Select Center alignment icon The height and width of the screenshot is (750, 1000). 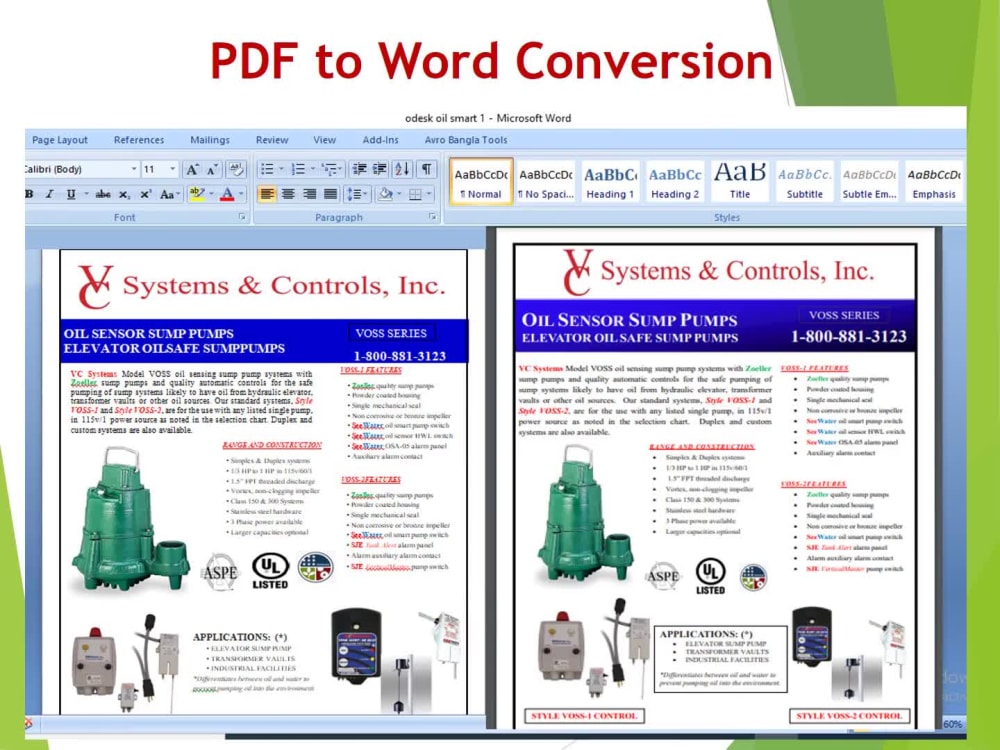[x=288, y=194]
